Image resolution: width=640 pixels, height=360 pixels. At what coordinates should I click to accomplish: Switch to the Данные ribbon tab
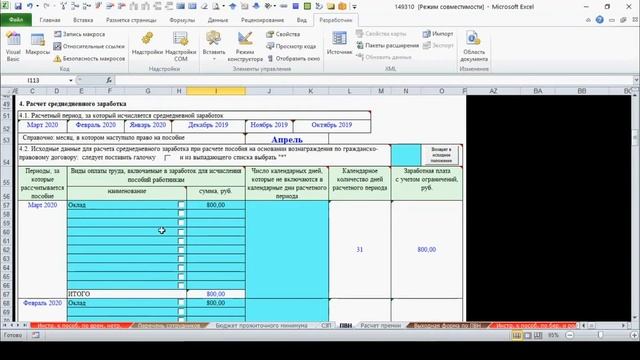point(218,20)
